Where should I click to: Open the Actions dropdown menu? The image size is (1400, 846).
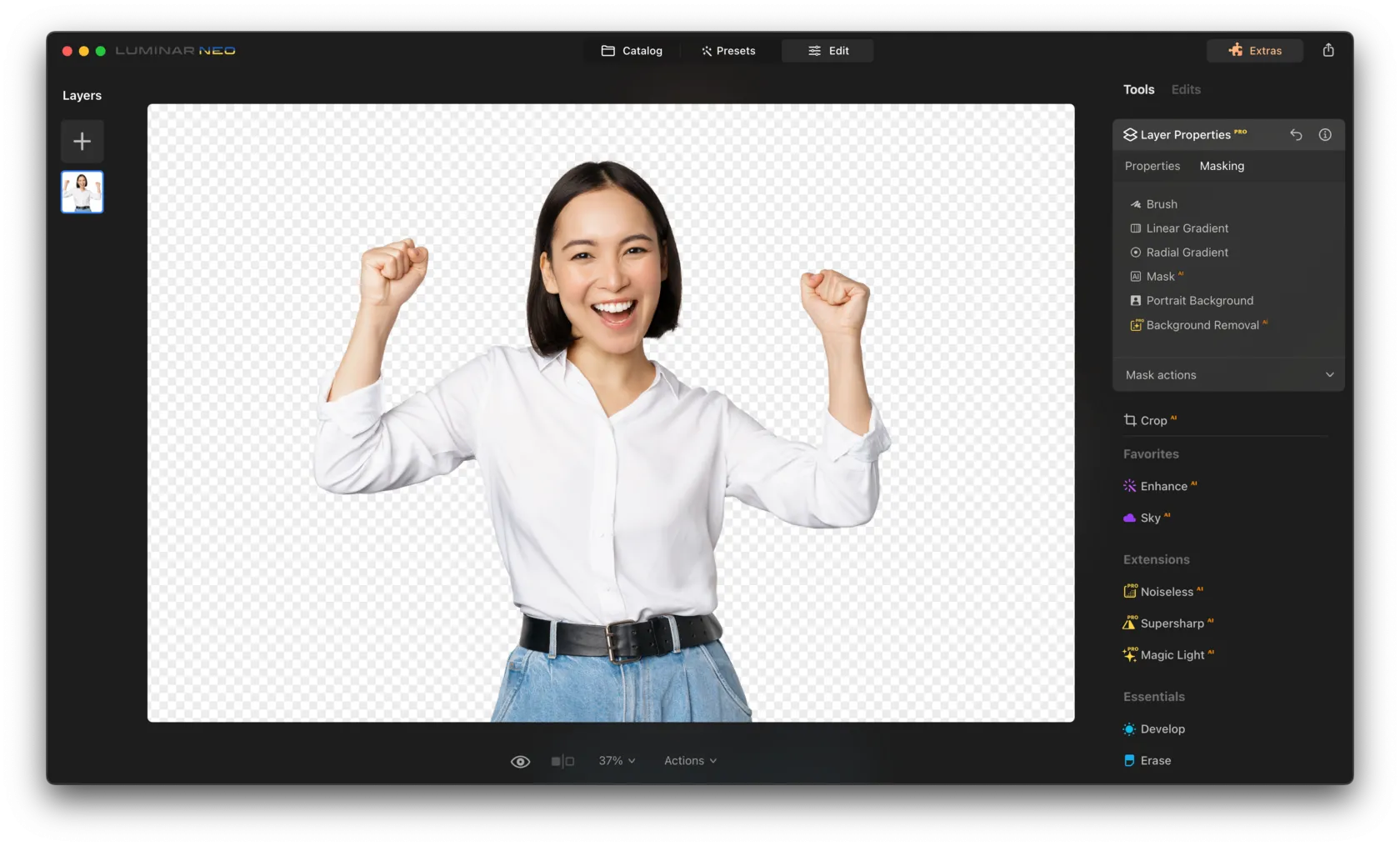click(690, 761)
